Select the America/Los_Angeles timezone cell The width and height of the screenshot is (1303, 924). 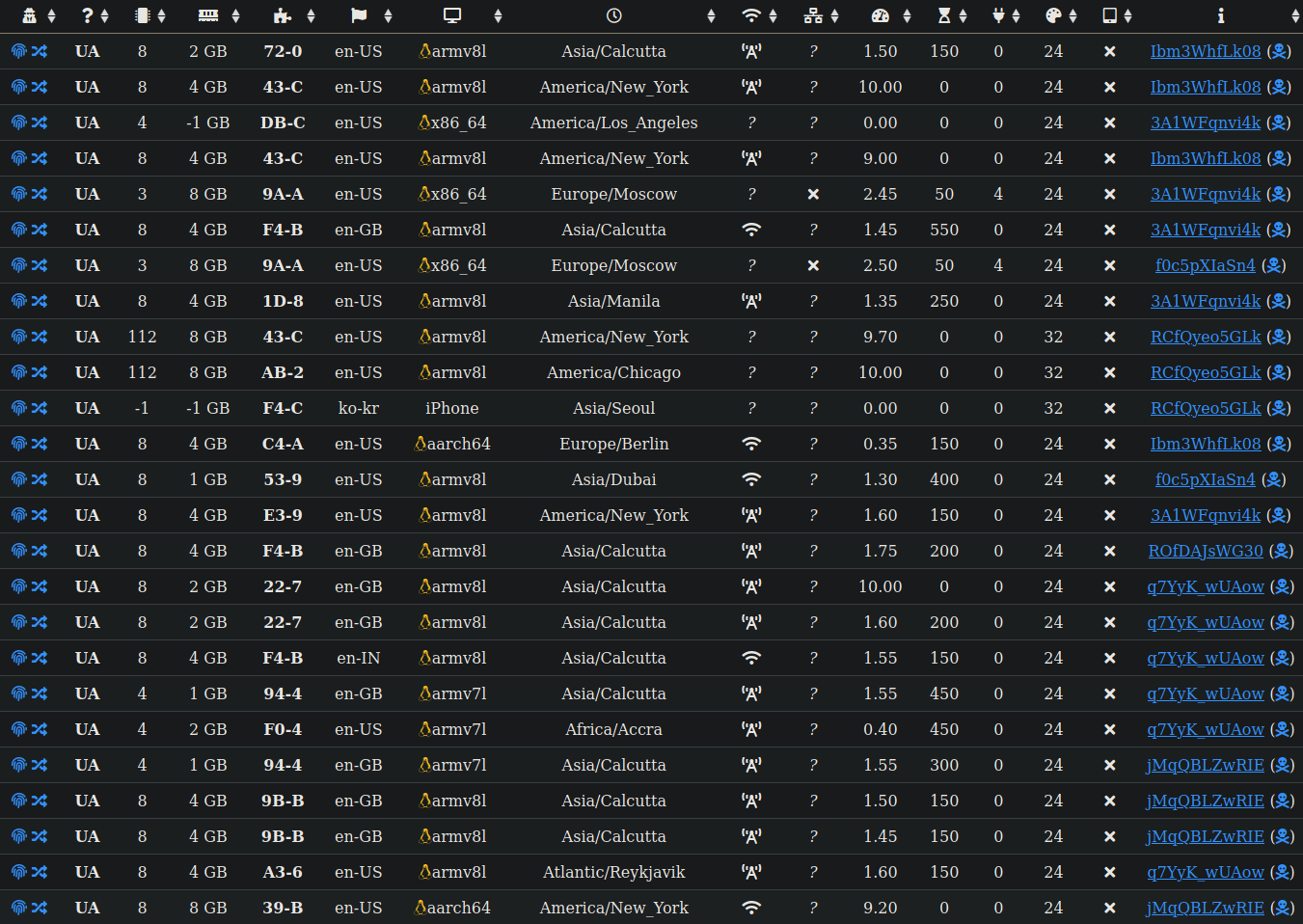(614, 122)
